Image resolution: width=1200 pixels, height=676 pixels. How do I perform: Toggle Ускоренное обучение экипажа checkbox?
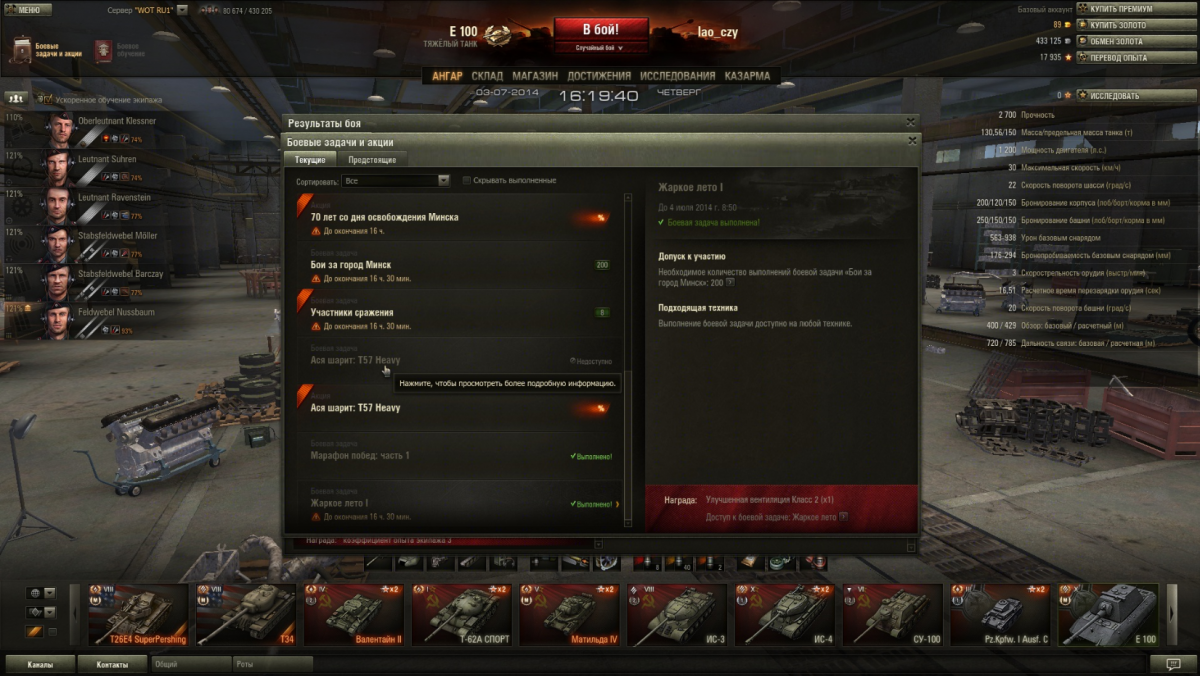pyautogui.click(x=45, y=99)
